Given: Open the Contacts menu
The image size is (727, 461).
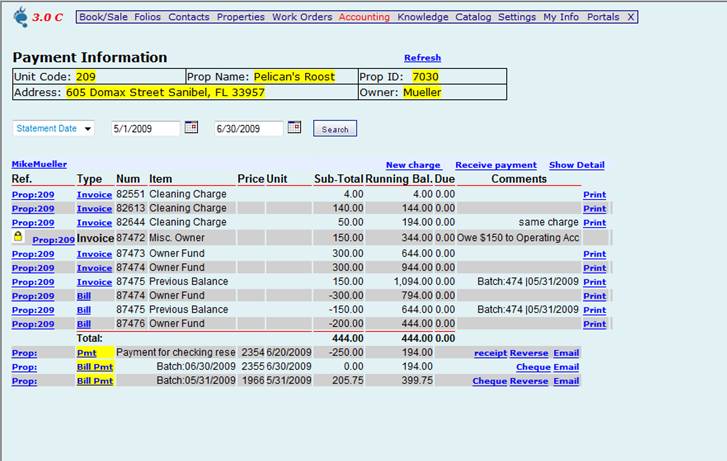Looking at the screenshot, I should [x=189, y=17].
